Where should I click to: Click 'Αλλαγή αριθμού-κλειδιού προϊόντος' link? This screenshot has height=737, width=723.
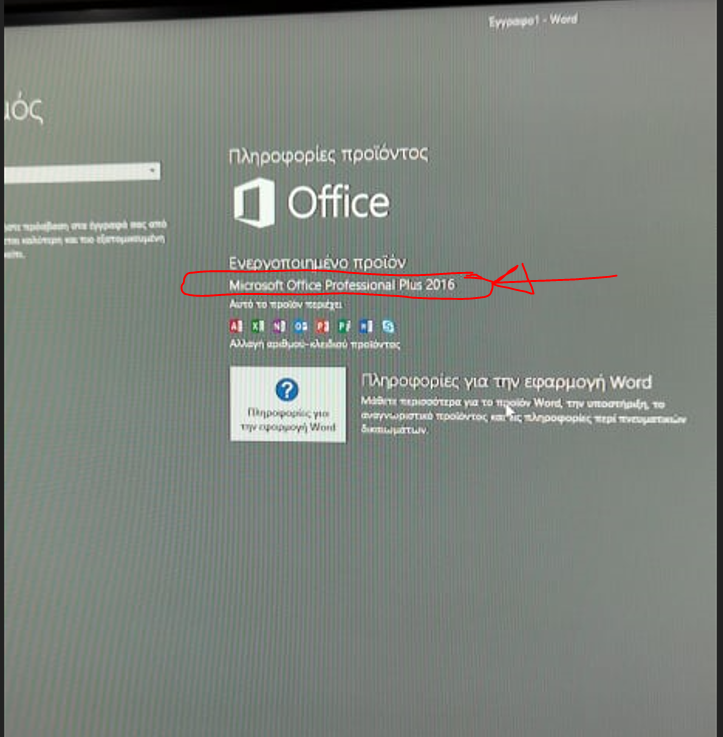click(x=314, y=345)
